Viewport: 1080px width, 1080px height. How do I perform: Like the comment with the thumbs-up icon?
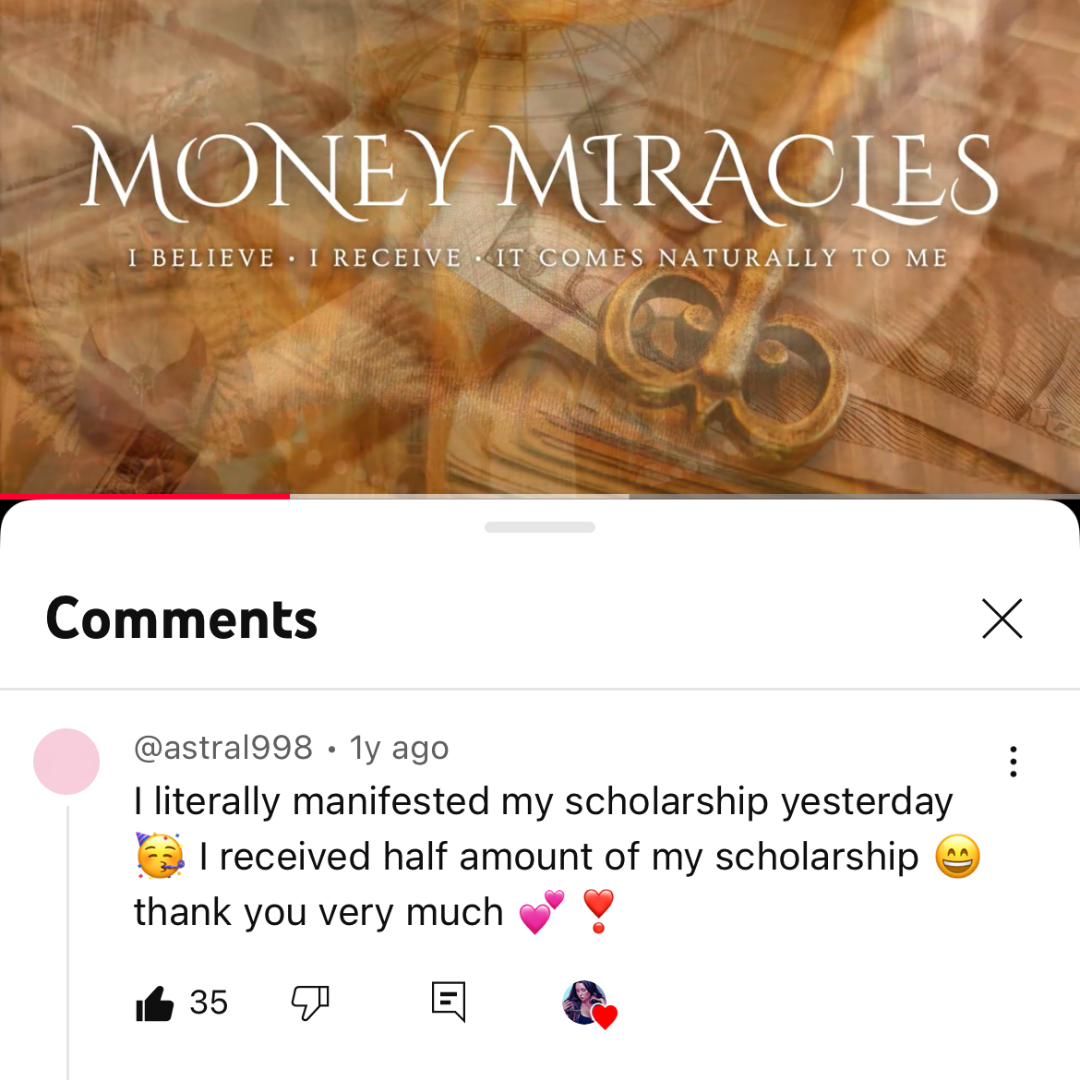pos(154,1003)
